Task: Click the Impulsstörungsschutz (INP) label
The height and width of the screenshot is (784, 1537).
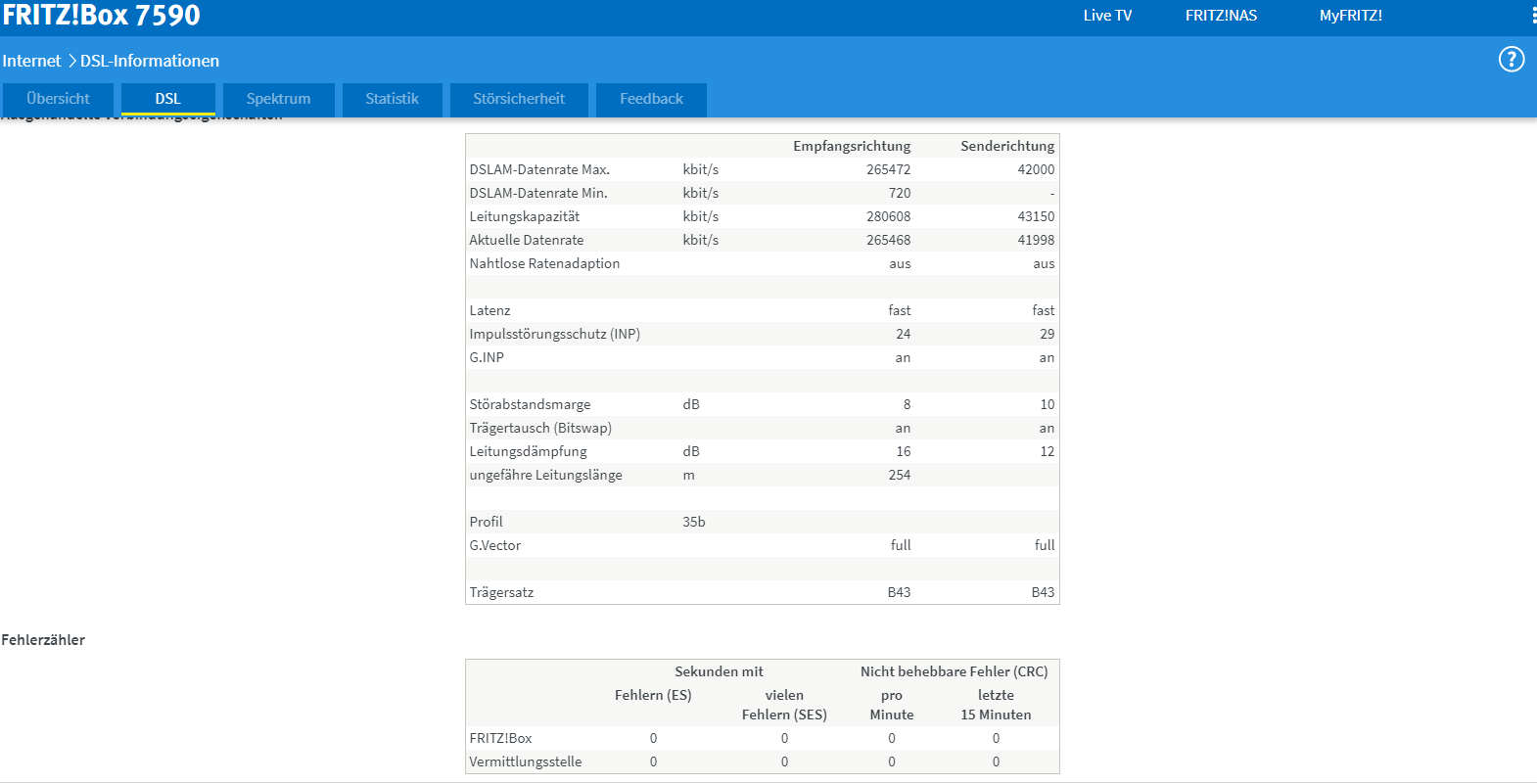Action: point(555,334)
